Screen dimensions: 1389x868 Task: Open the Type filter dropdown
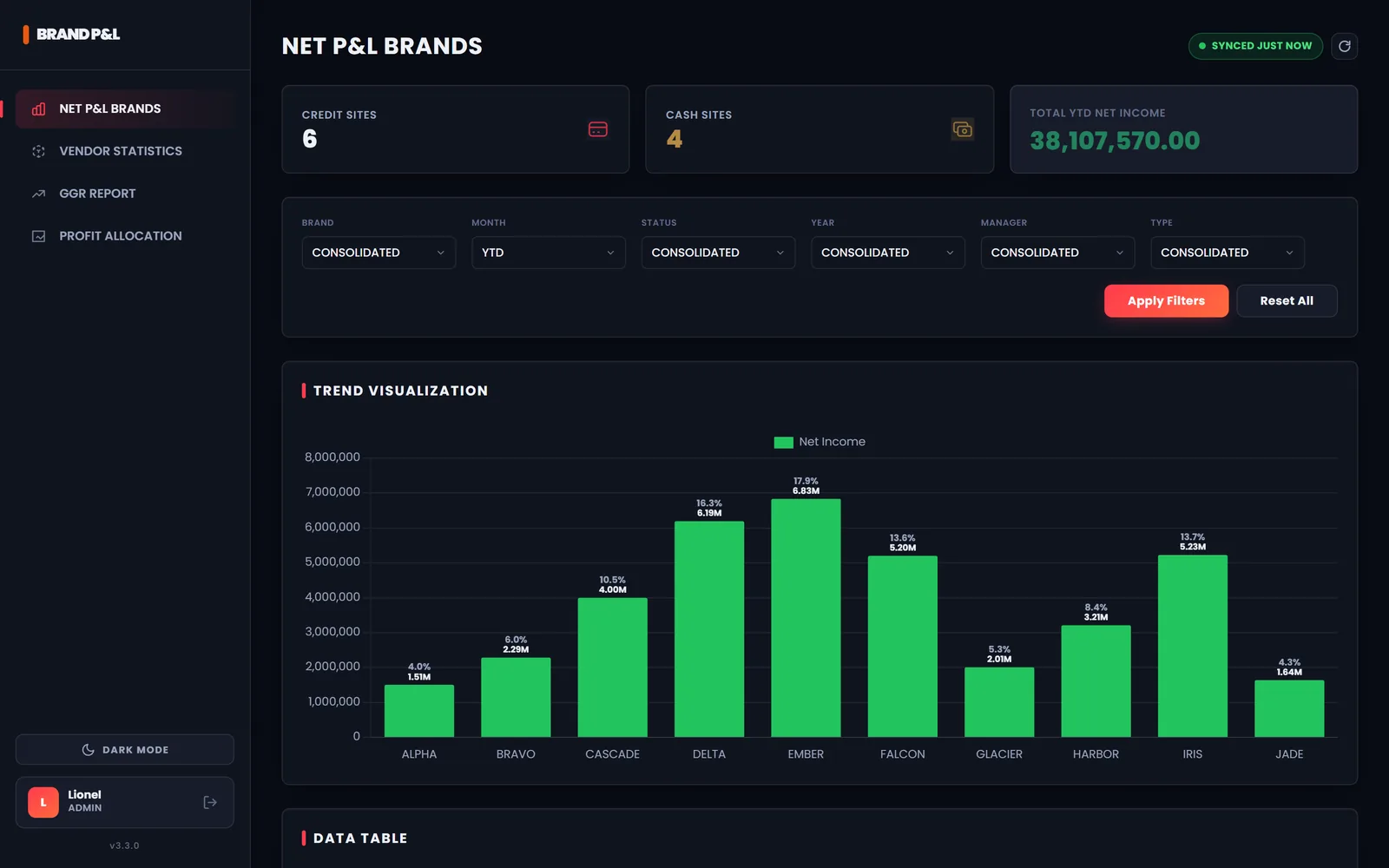pos(1227,253)
